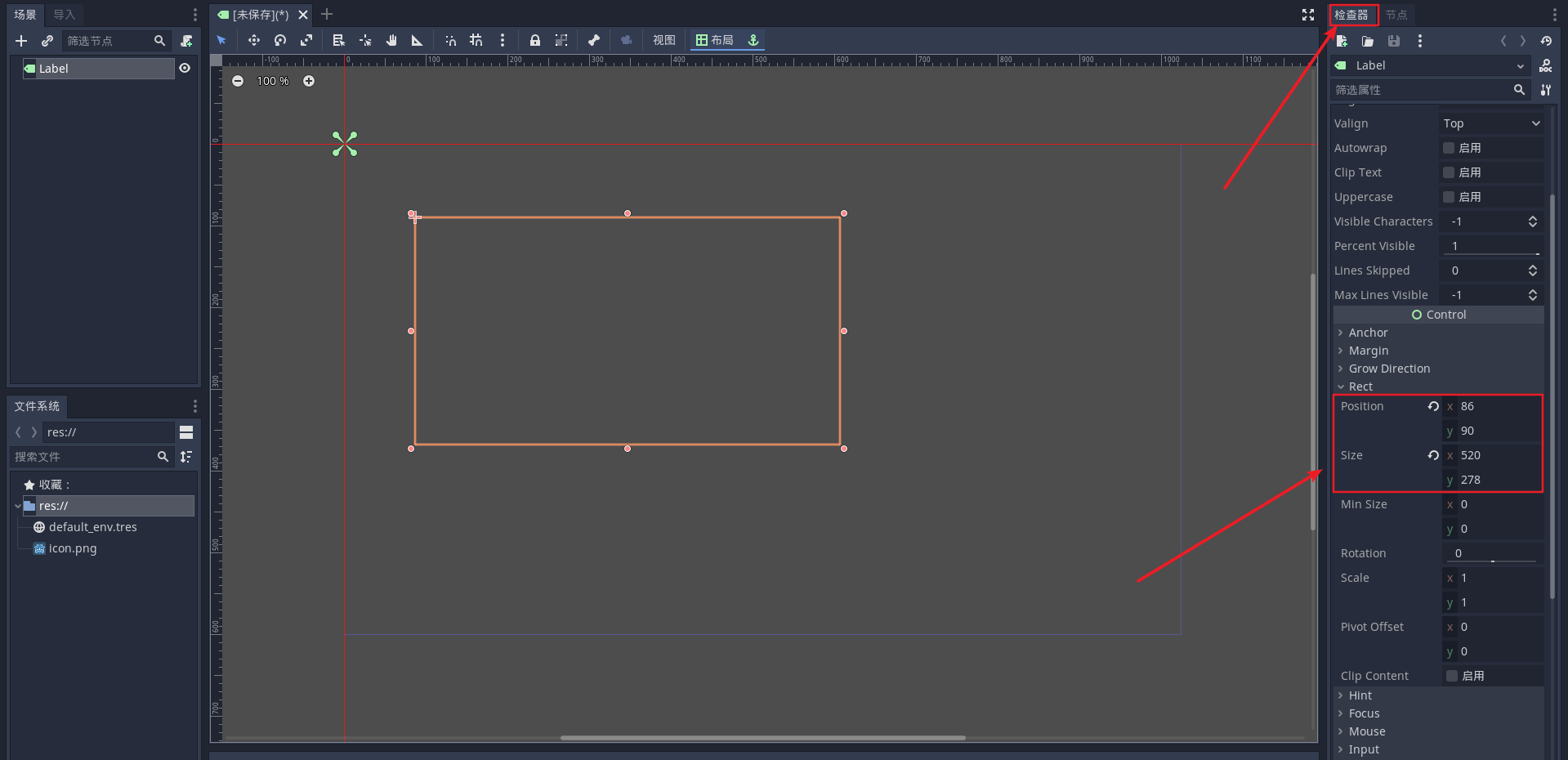Expand the Mouse section
The height and width of the screenshot is (760, 1568).
pos(1438,731)
